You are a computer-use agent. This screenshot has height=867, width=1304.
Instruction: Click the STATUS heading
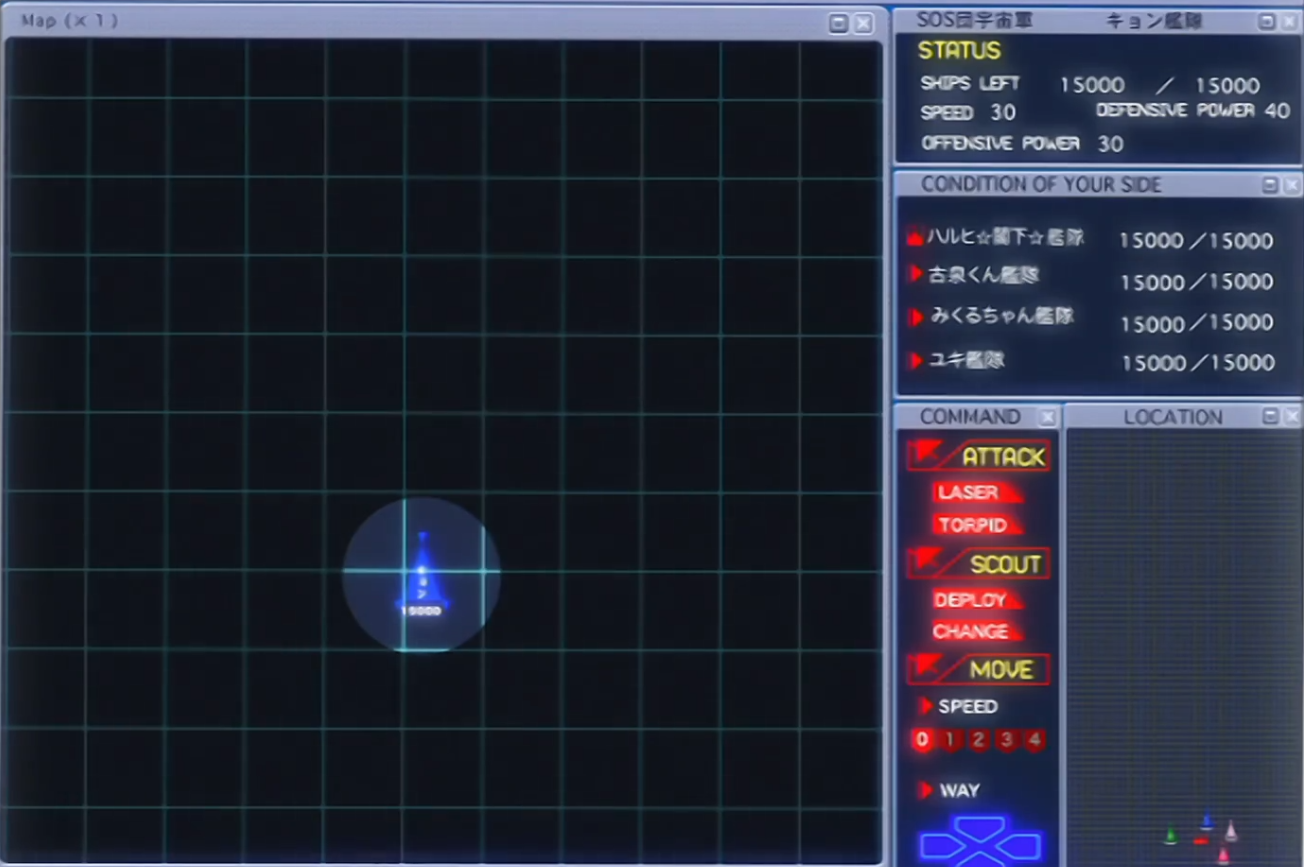959,50
